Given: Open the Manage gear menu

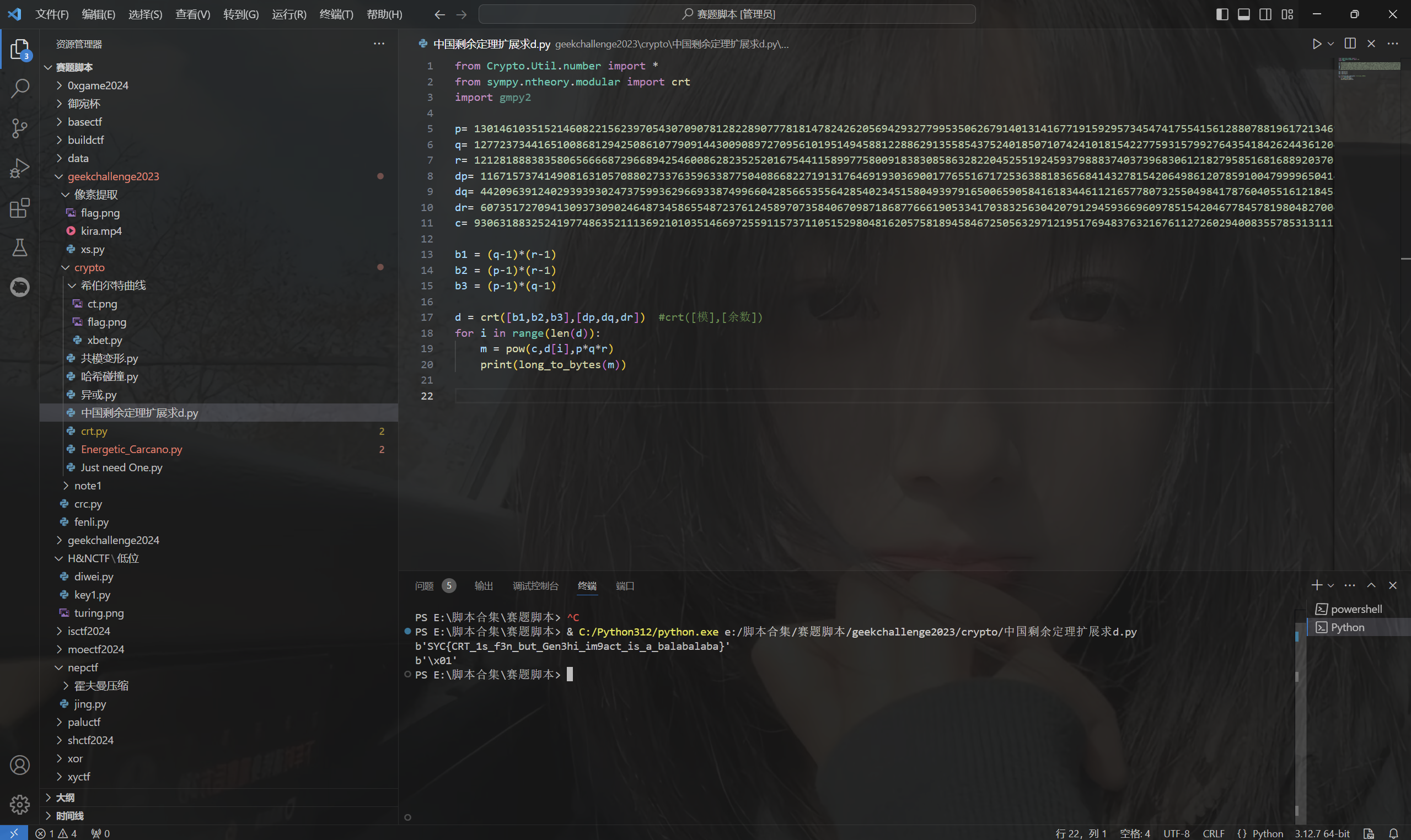Looking at the screenshot, I should coord(20,804).
